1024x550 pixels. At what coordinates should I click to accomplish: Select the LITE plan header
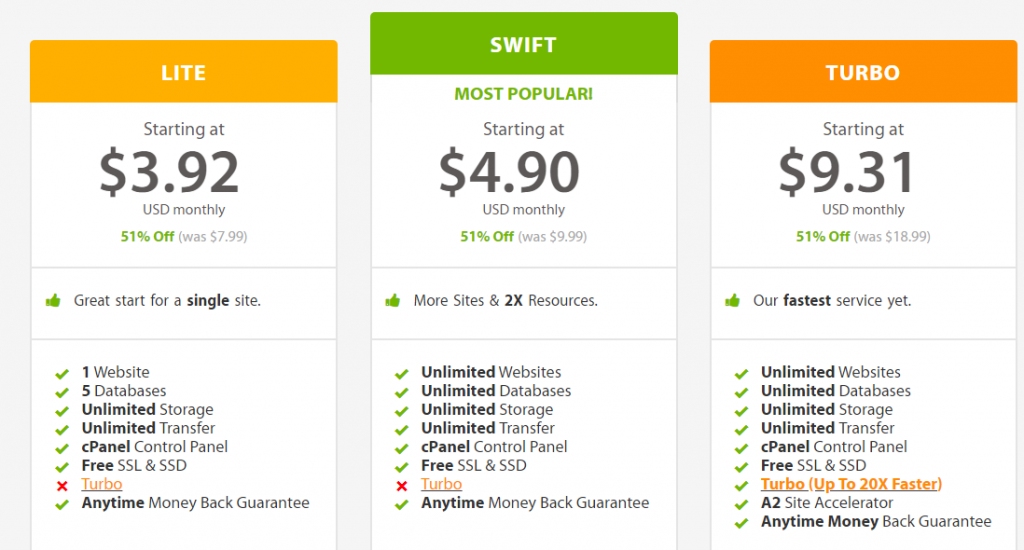pyautogui.click(x=184, y=71)
